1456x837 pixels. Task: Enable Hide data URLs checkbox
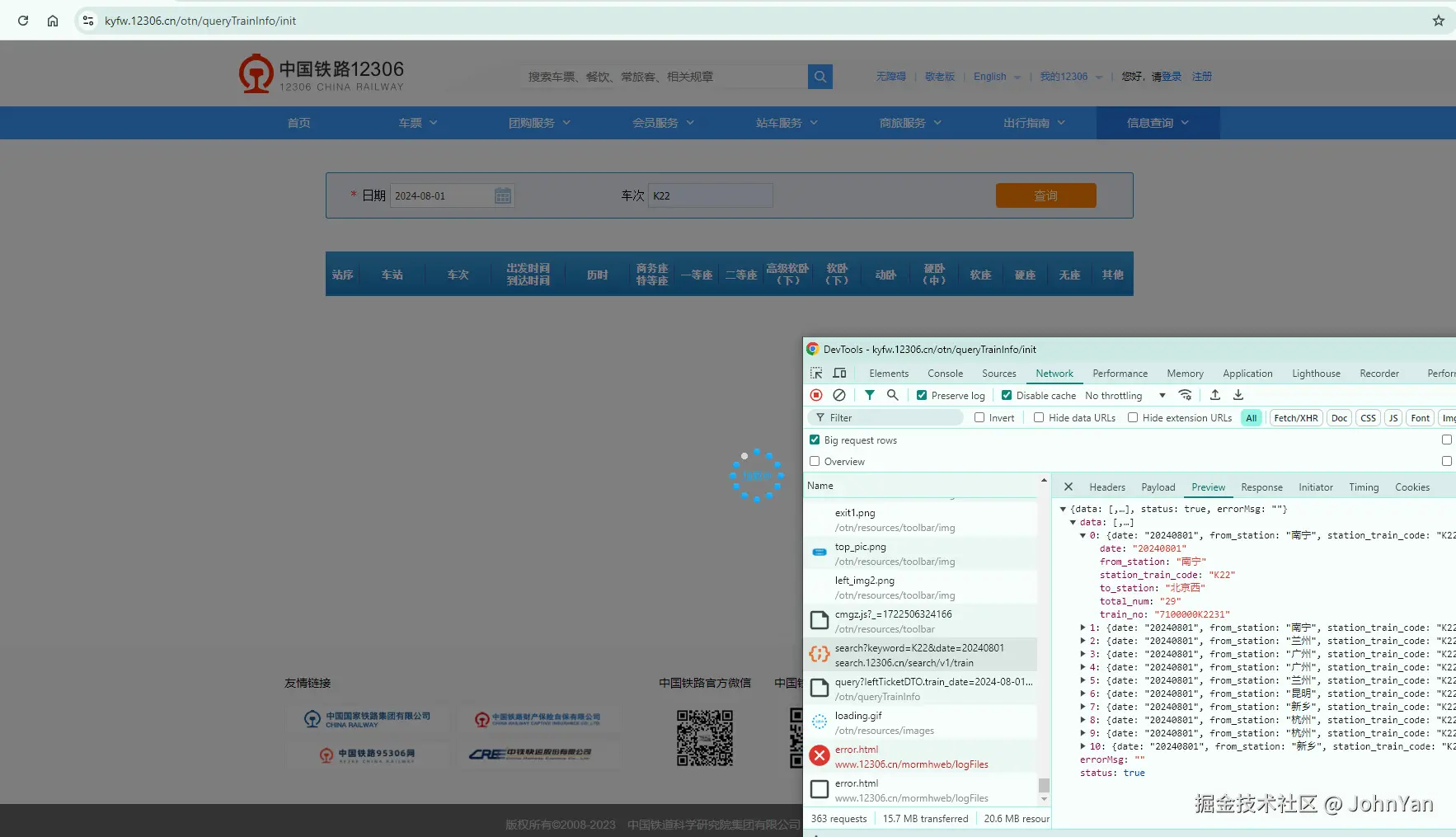click(1039, 417)
